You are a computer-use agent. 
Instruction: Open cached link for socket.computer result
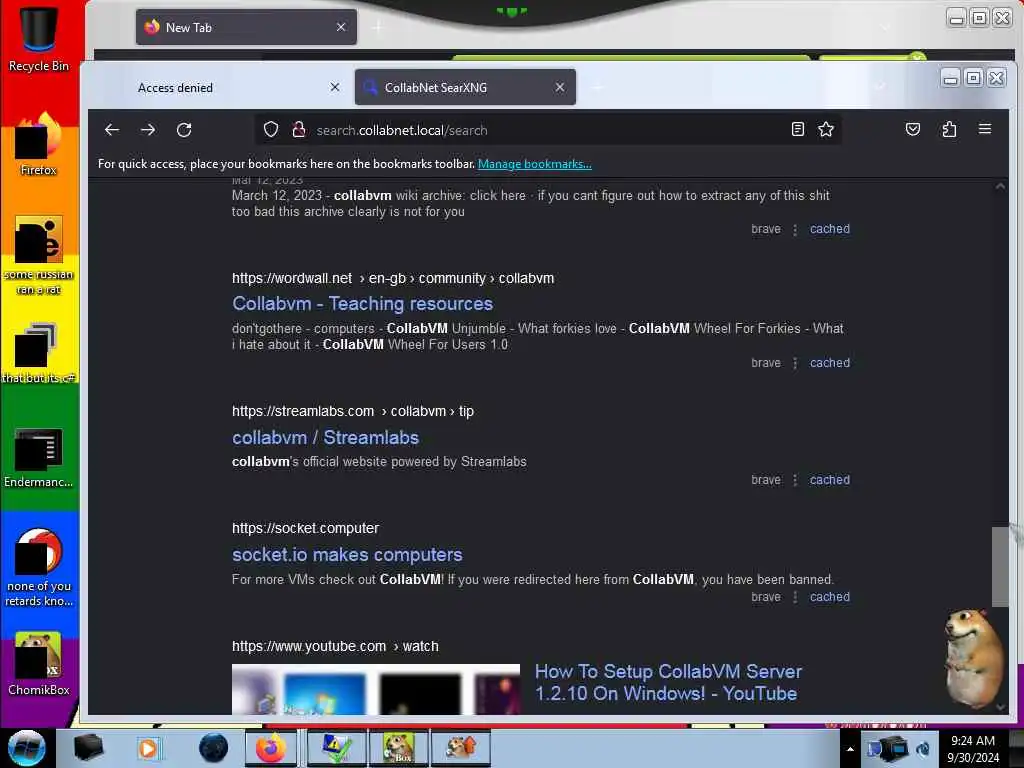(829, 597)
